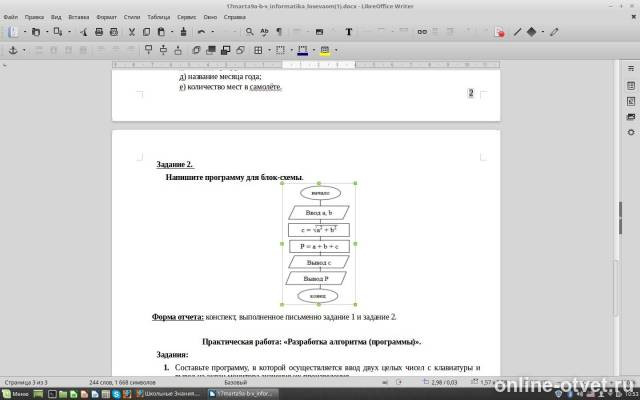Viewport: 640px width, 400px height.
Task: Click the Clone Formatting brush icon
Action: 183,31
